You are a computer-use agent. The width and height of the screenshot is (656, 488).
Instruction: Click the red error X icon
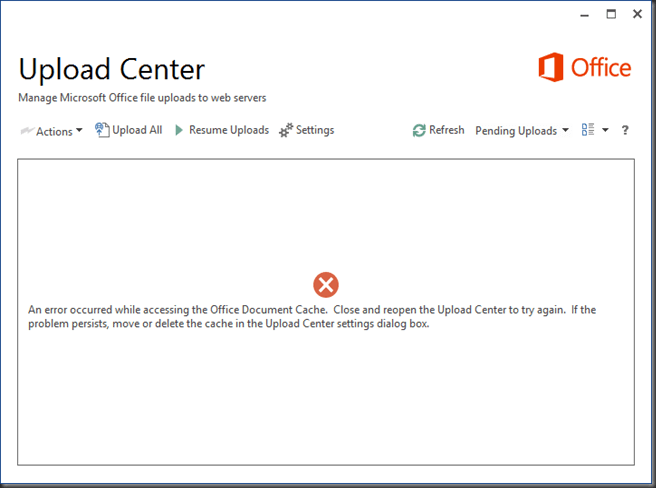326,285
